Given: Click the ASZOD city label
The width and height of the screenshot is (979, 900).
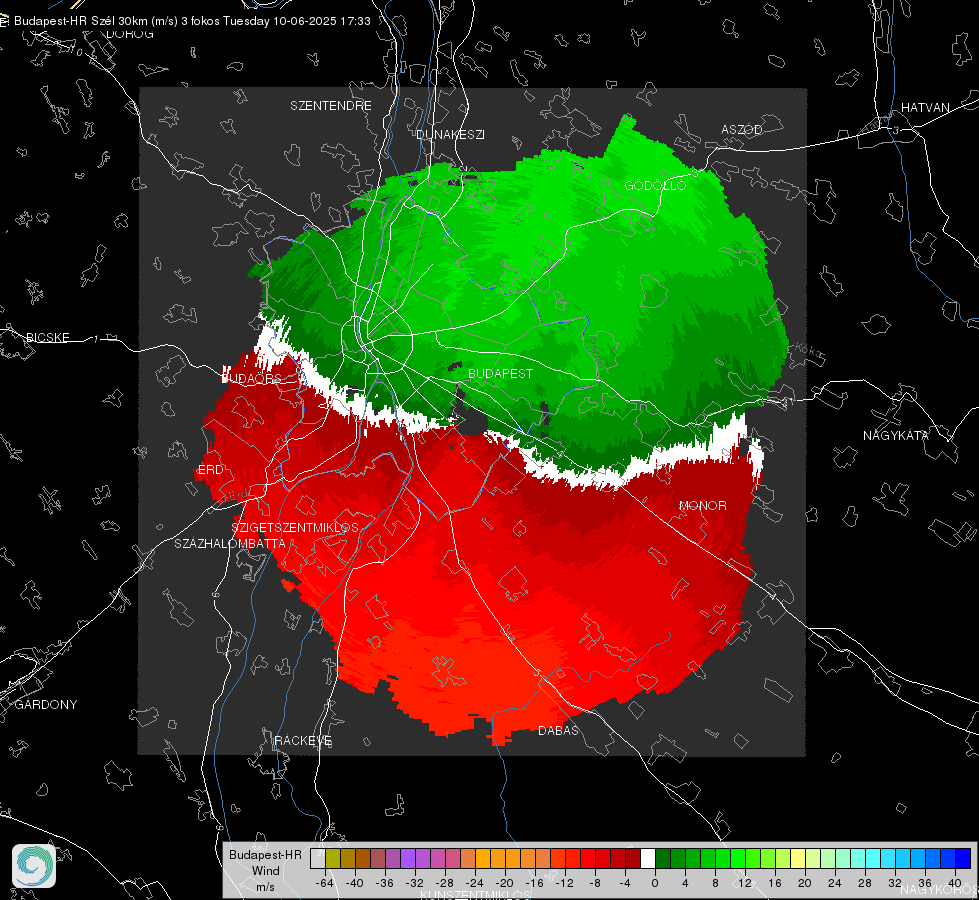Looking at the screenshot, I should click(x=742, y=129).
